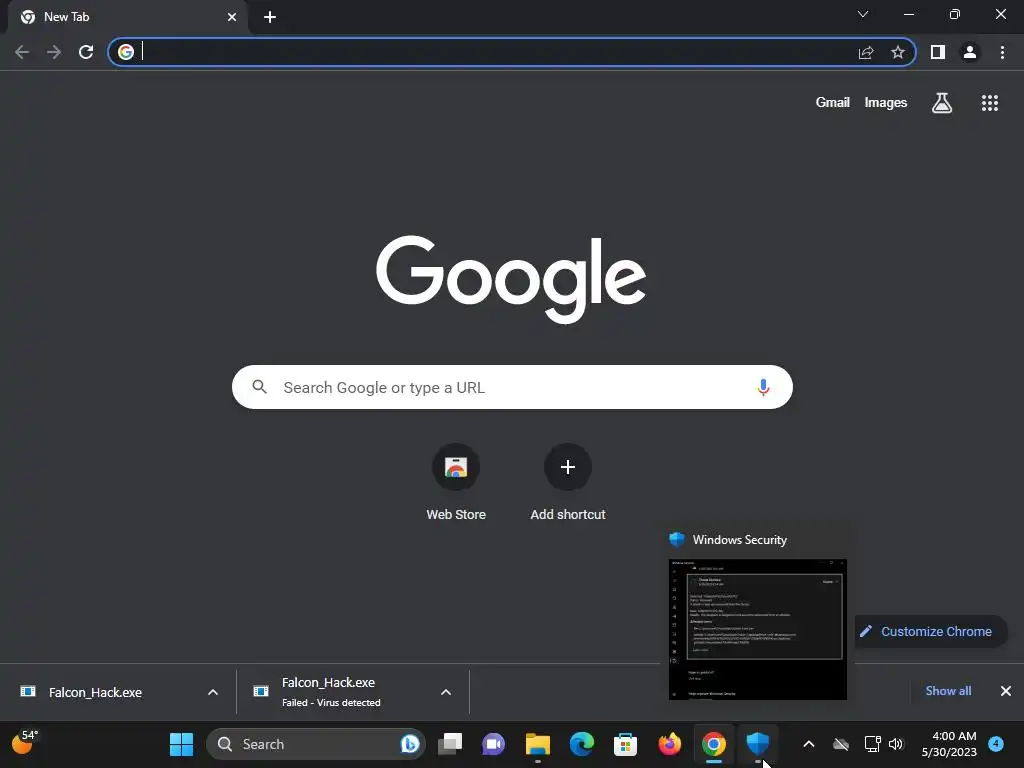This screenshot has width=1024, height=768.
Task: Open File Explorer from taskbar
Action: coord(537,744)
